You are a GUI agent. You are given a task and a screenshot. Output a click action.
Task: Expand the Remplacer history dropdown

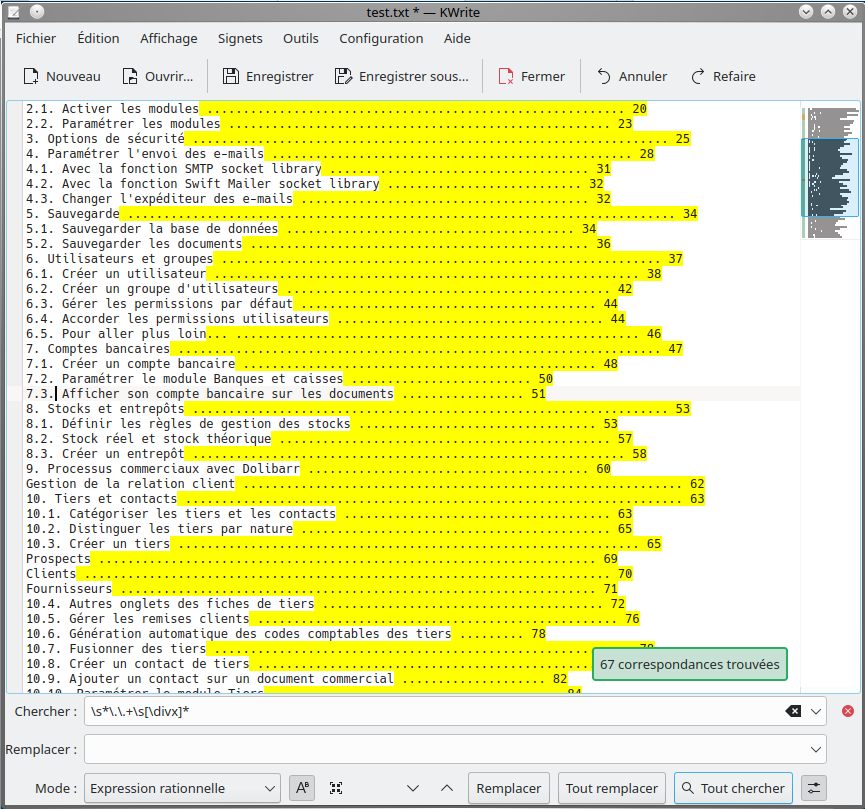[x=816, y=749]
